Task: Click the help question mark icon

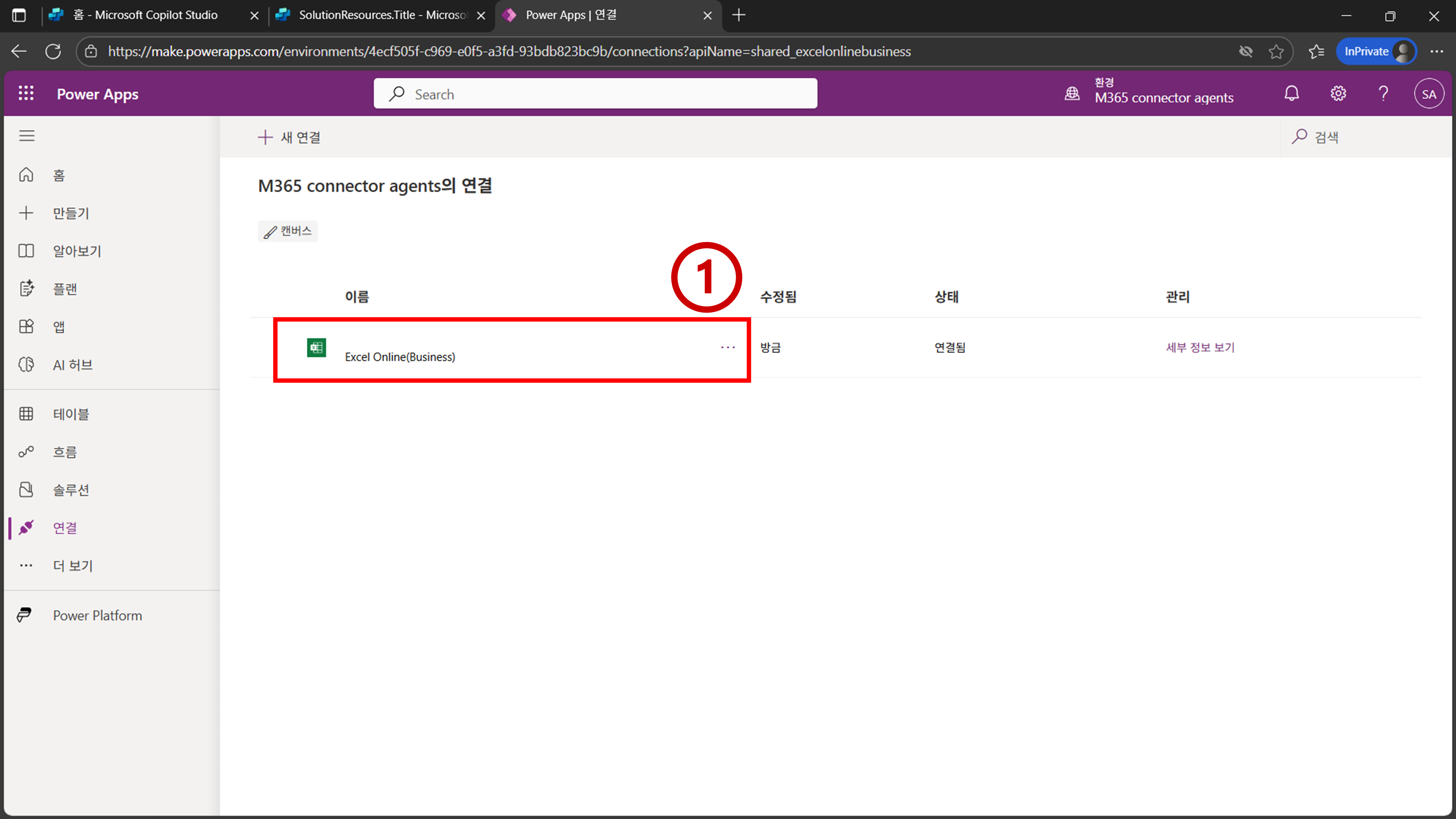Action: point(1383,93)
